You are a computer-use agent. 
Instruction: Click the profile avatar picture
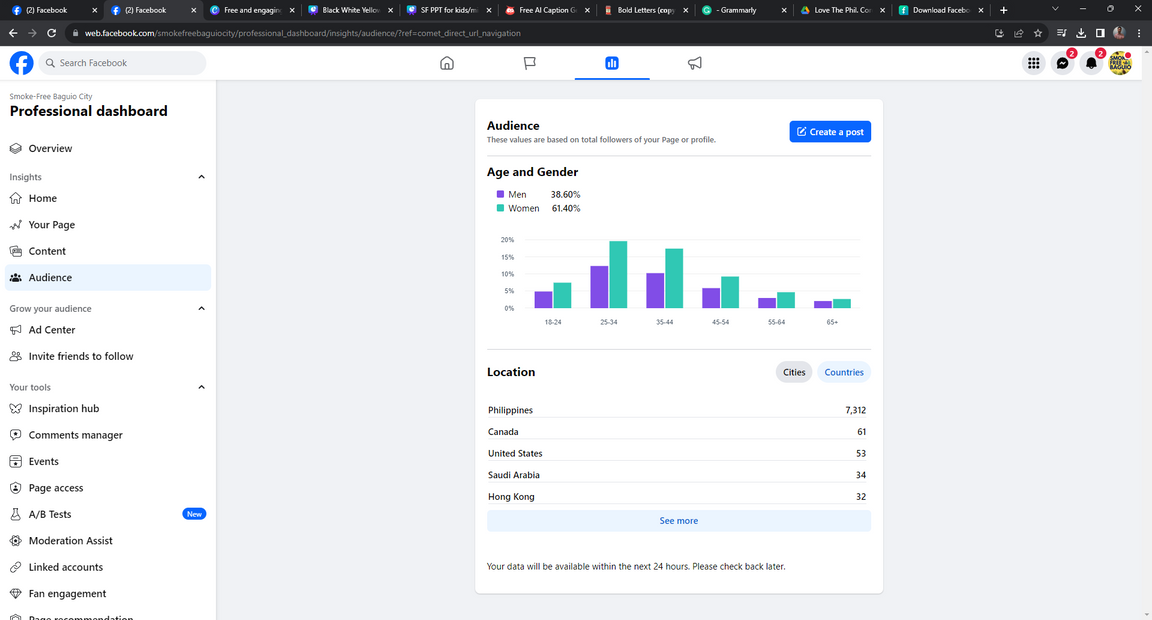(x=1120, y=64)
